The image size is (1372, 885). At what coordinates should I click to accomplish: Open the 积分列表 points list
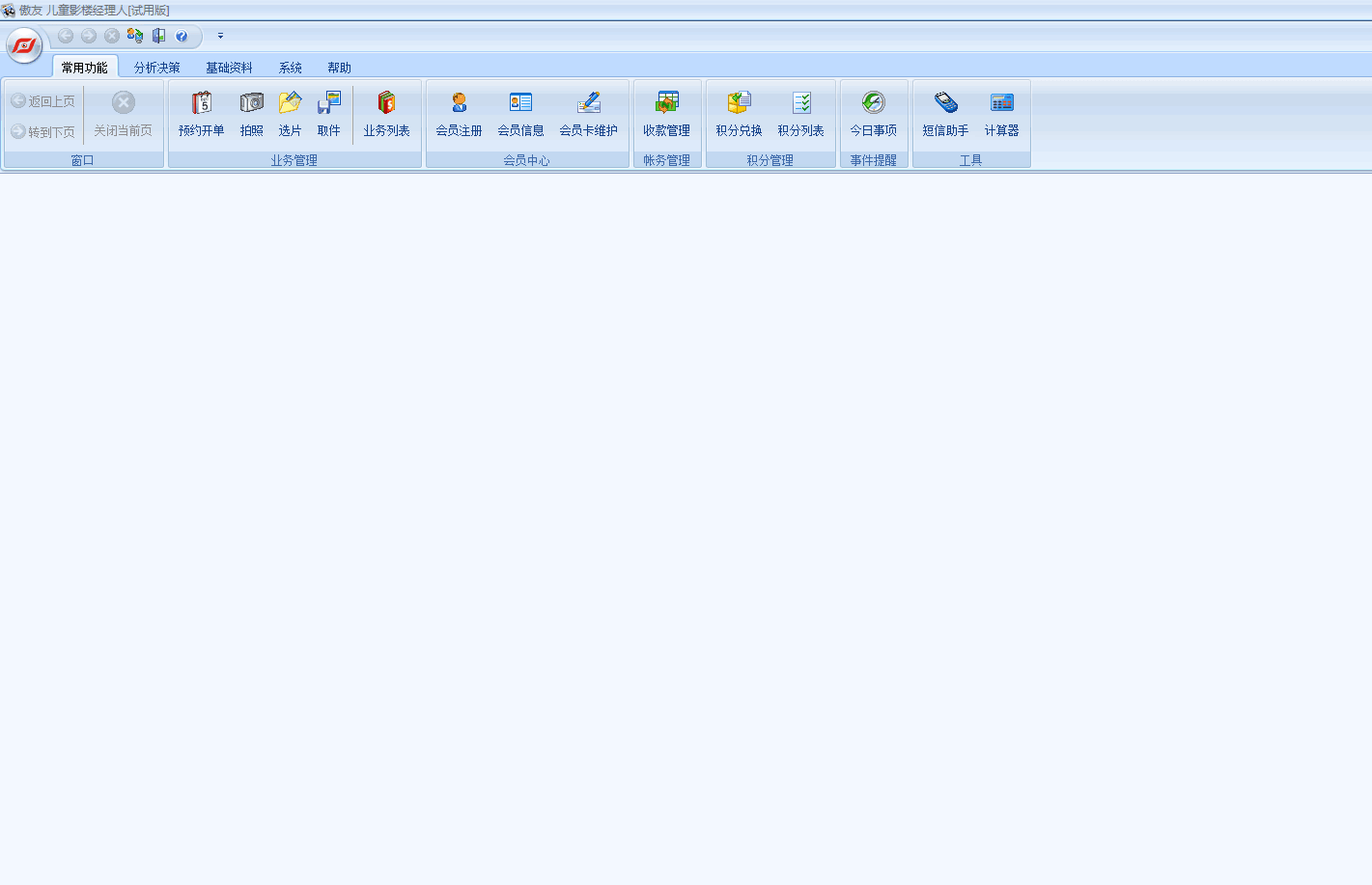[x=800, y=114]
